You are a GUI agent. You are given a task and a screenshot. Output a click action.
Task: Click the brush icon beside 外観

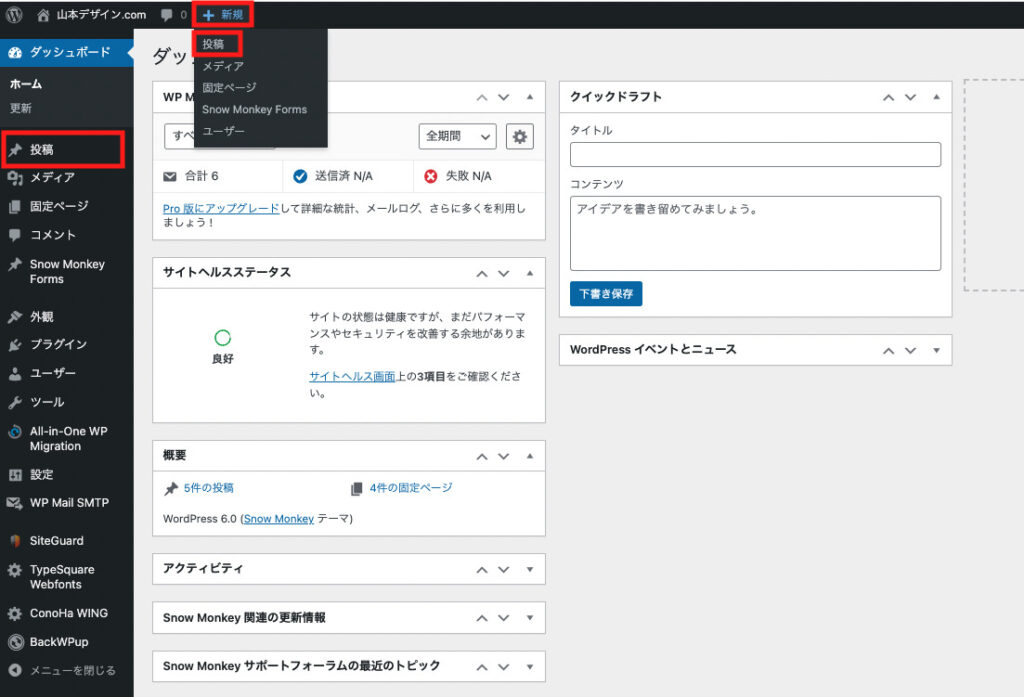coord(15,317)
